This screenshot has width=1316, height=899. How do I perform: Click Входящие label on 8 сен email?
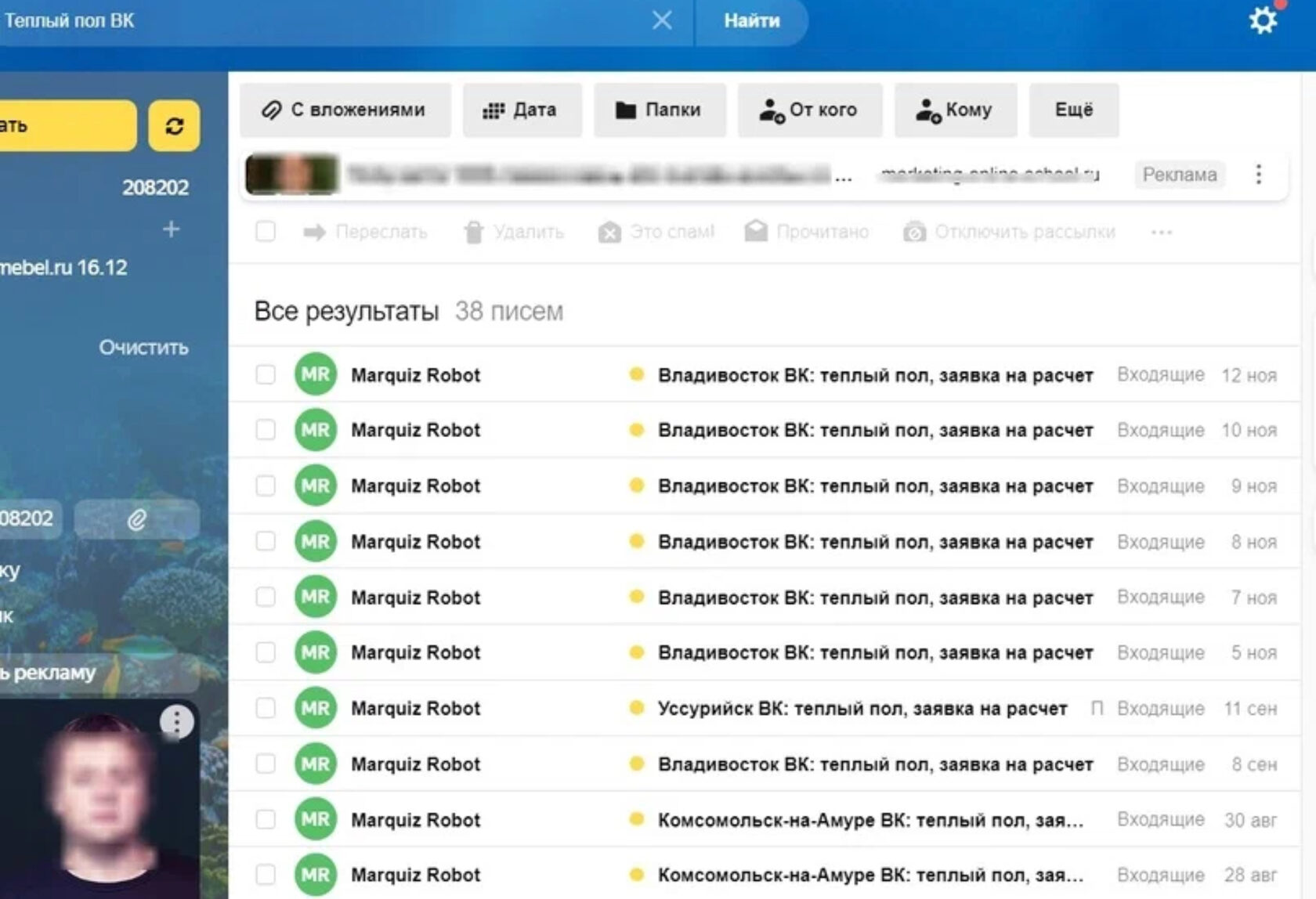pyautogui.click(x=1160, y=764)
